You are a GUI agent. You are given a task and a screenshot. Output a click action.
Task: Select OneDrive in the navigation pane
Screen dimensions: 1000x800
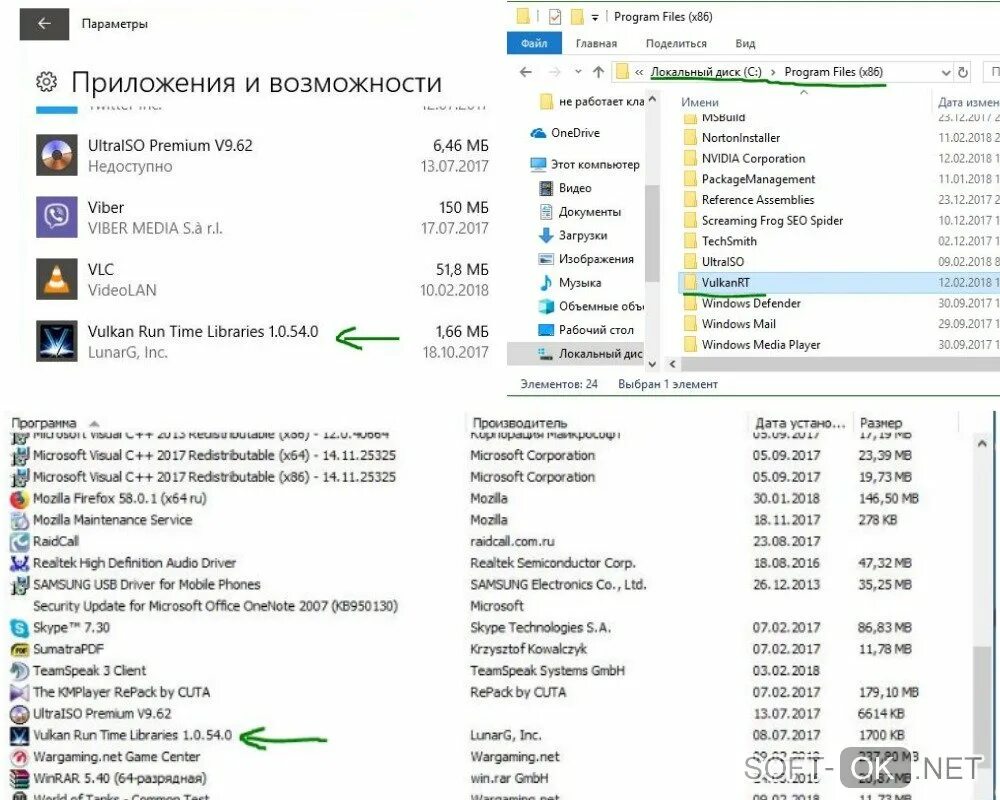[566, 133]
